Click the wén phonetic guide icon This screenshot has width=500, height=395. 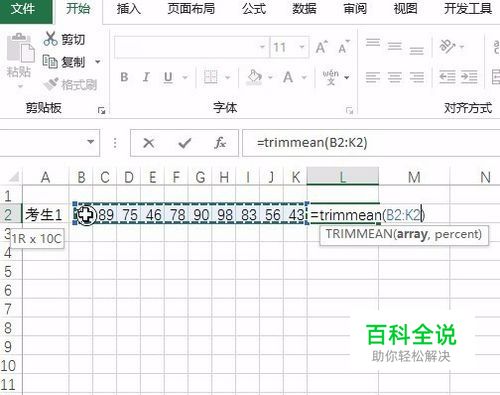[331, 77]
